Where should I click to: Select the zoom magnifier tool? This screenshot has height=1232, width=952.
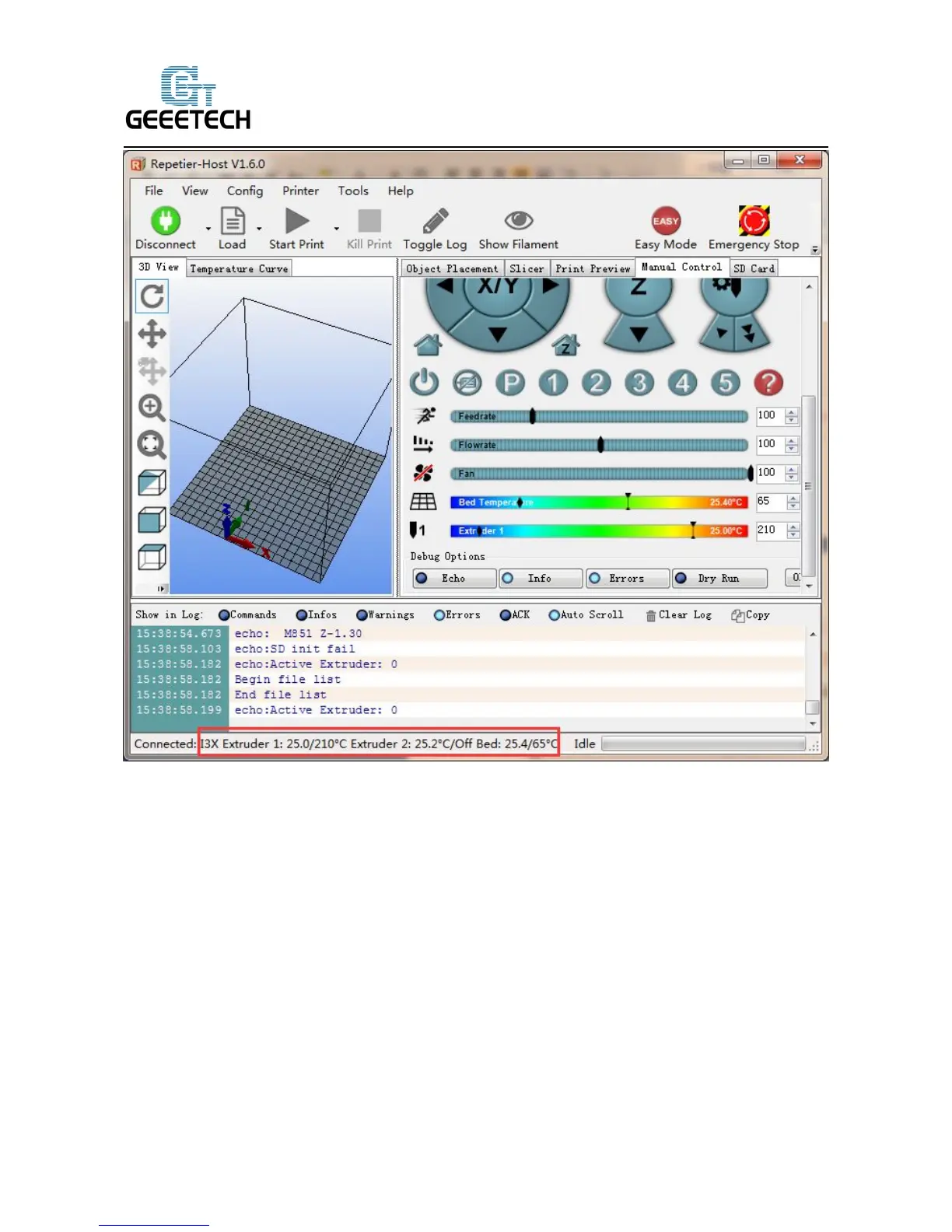pyautogui.click(x=152, y=408)
